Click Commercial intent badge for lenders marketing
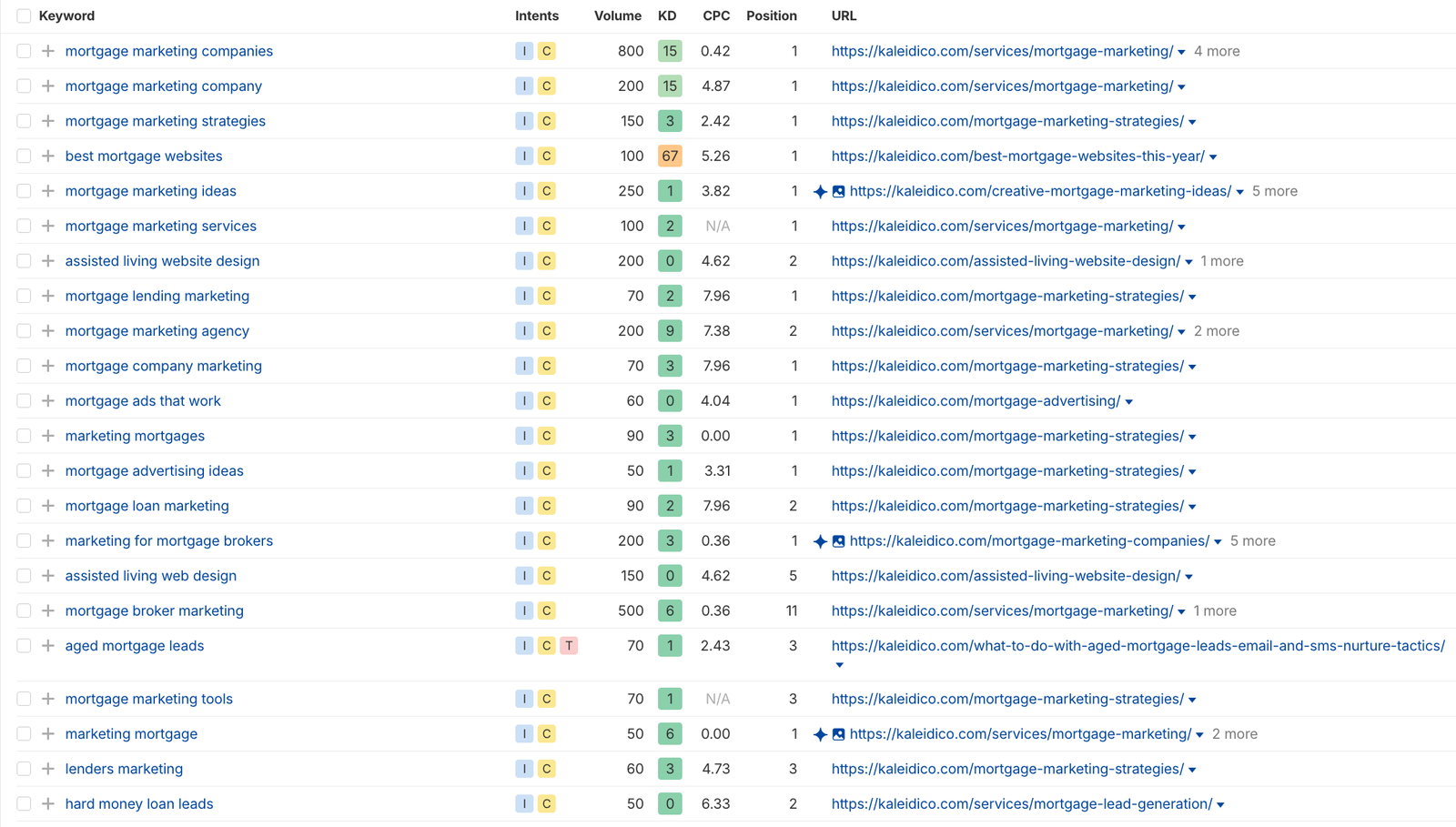The height and width of the screenshot is (827, 1456). point(546,769)
